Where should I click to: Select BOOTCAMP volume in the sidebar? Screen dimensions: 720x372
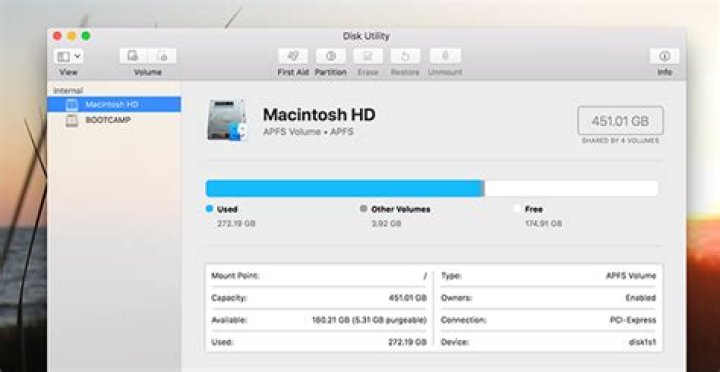(x=114, y=120)
